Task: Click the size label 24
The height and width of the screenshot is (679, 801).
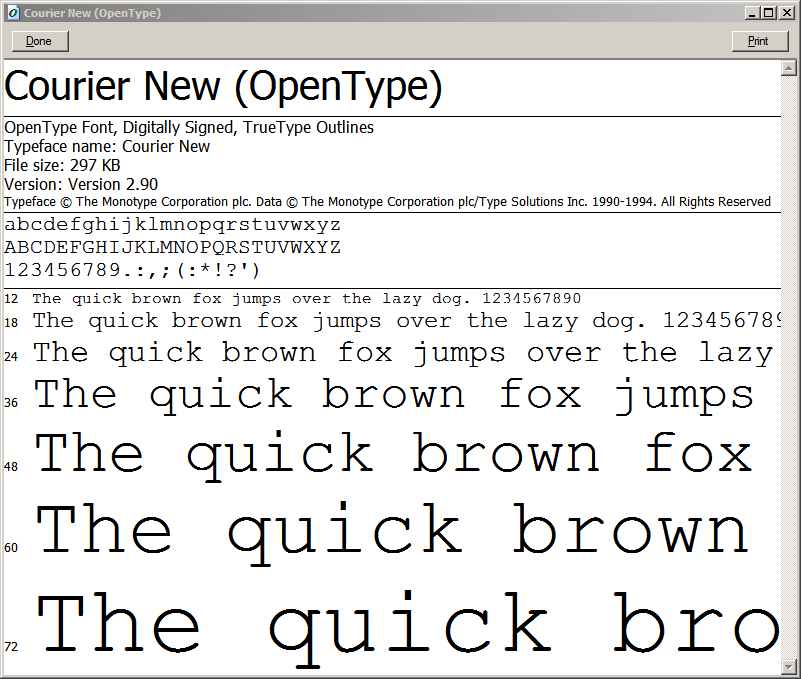Action: pyautogui.click(x=11, y=356)
